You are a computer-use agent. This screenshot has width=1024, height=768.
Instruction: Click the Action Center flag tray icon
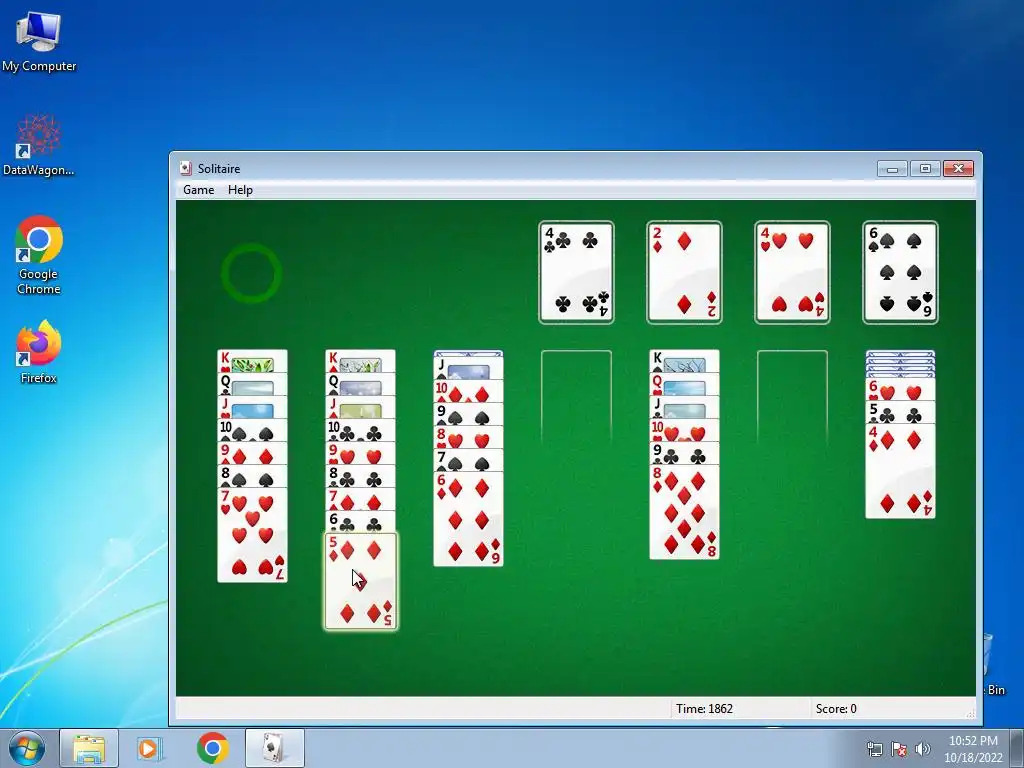point(899,749)
